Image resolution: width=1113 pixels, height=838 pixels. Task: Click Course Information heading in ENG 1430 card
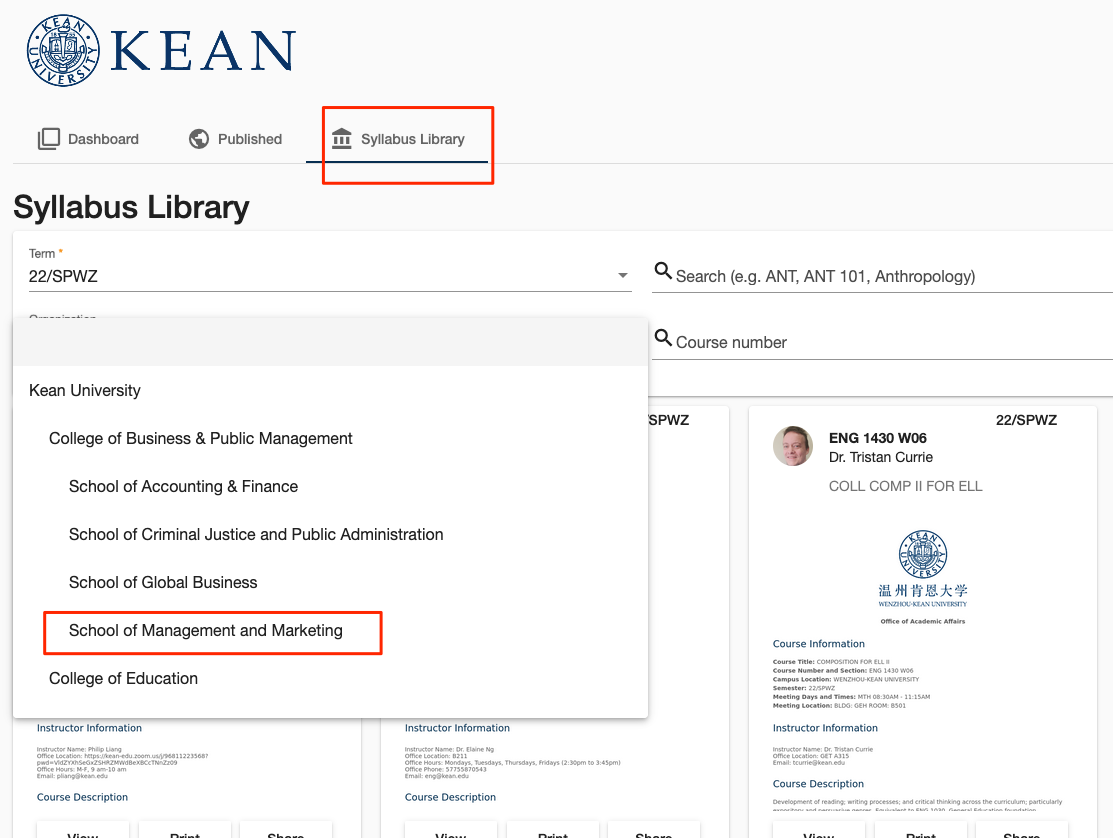pos(818,644)
